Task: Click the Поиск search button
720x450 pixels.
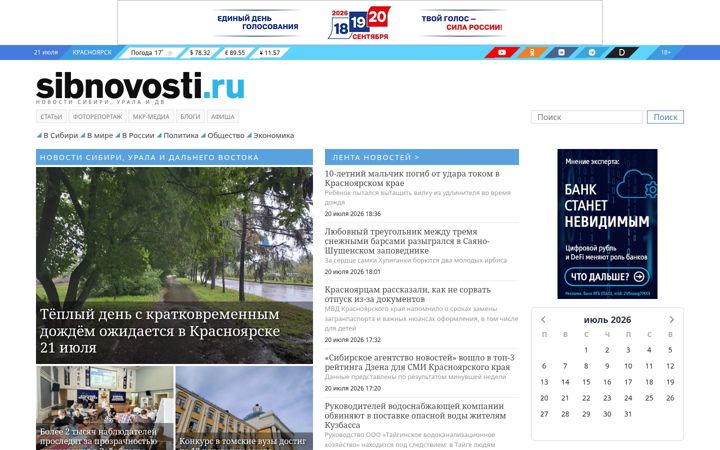Action: coord(665,117)
